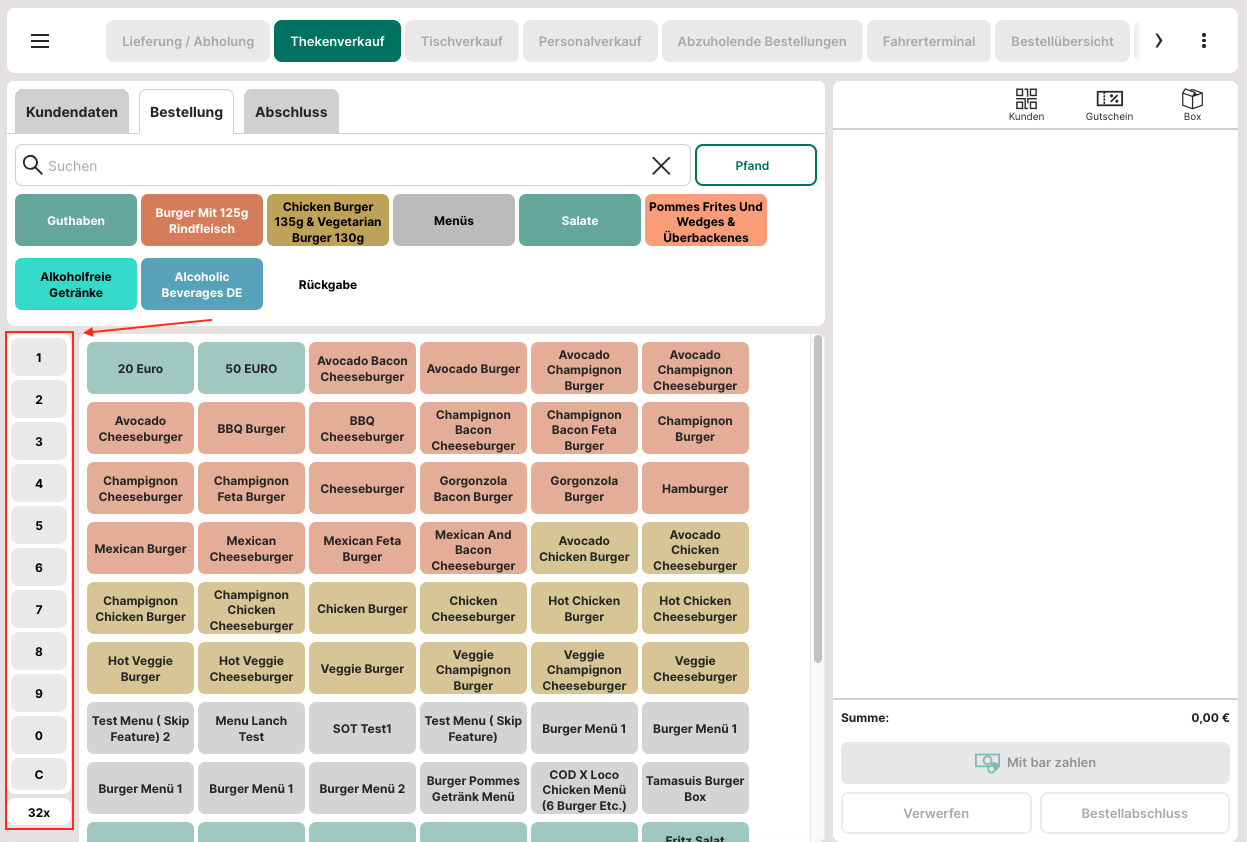This screenshot has width=1247, height=842.
Task: Choose the Salate category
Action: 580,220
